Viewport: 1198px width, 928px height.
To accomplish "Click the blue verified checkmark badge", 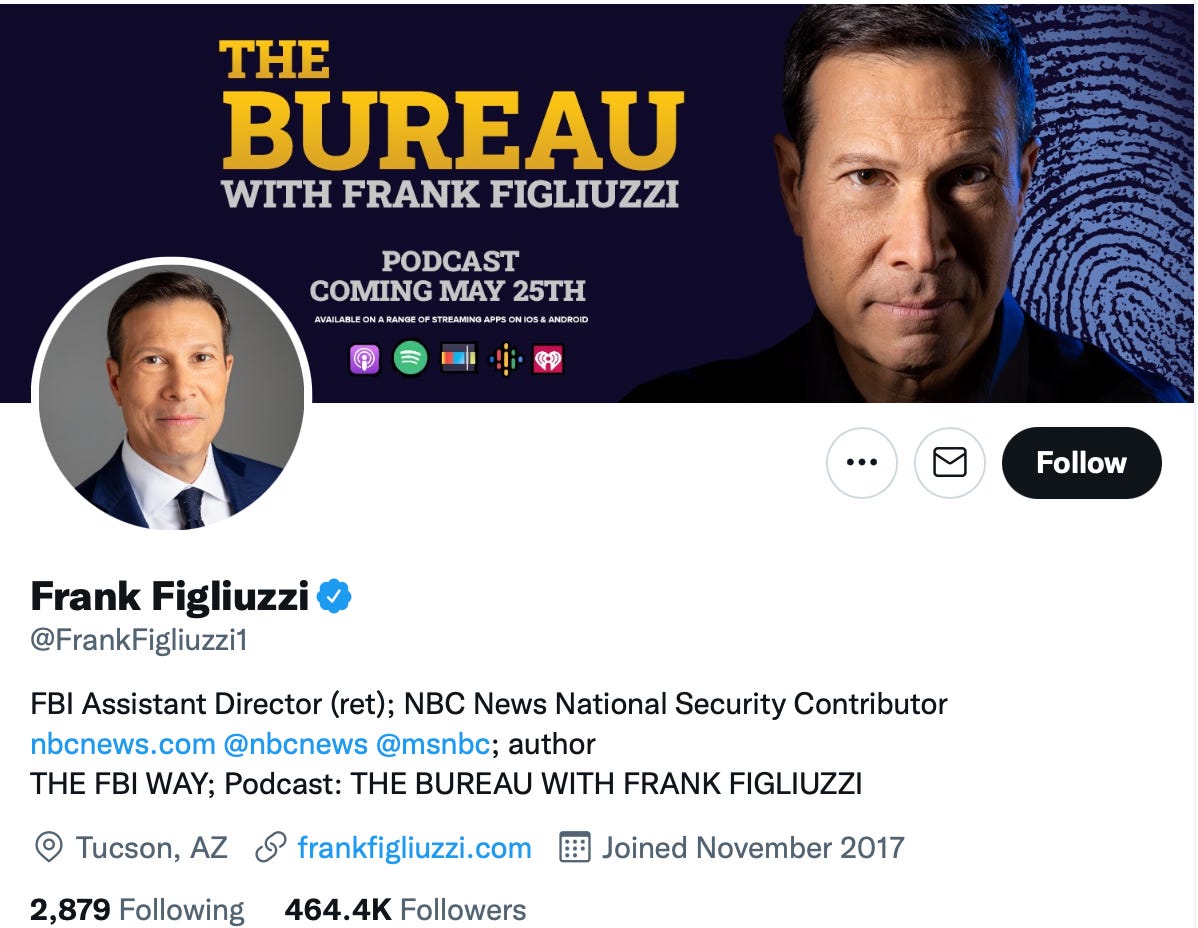I will [334, 597].
